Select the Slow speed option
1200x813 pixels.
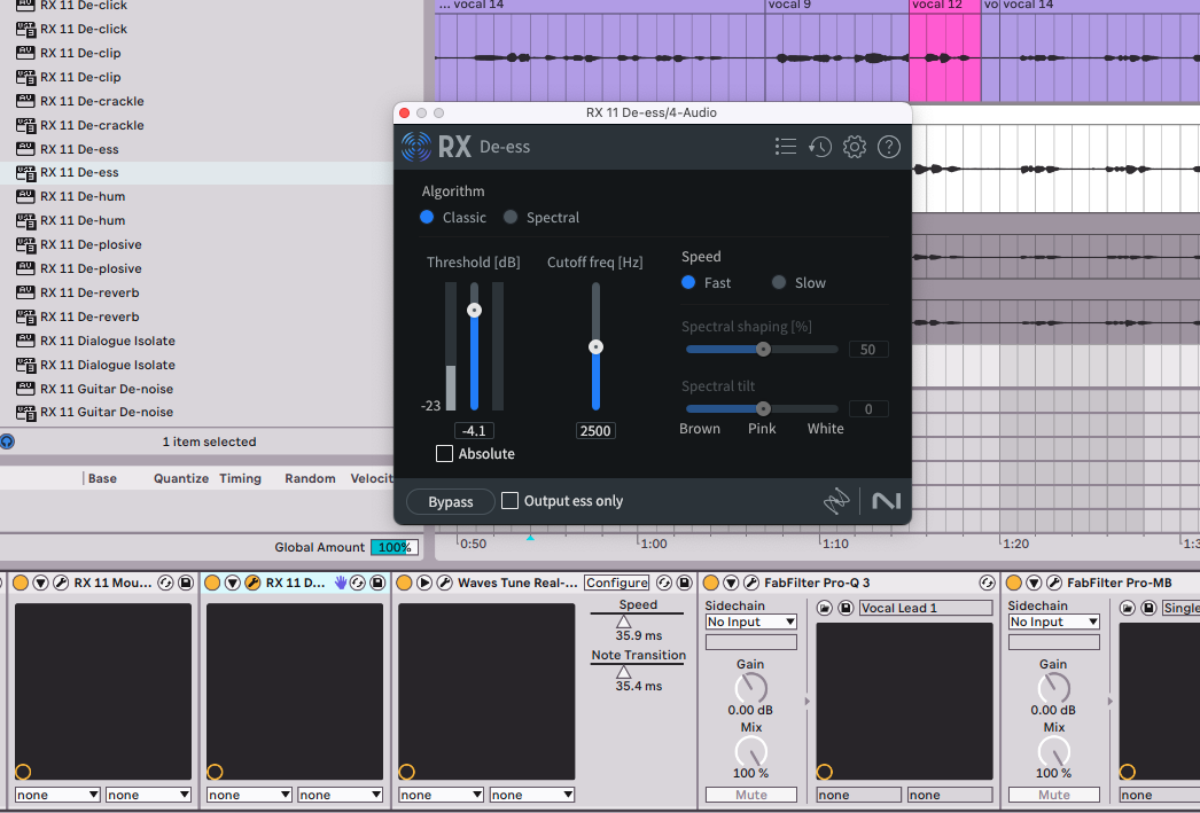point(779,283)
